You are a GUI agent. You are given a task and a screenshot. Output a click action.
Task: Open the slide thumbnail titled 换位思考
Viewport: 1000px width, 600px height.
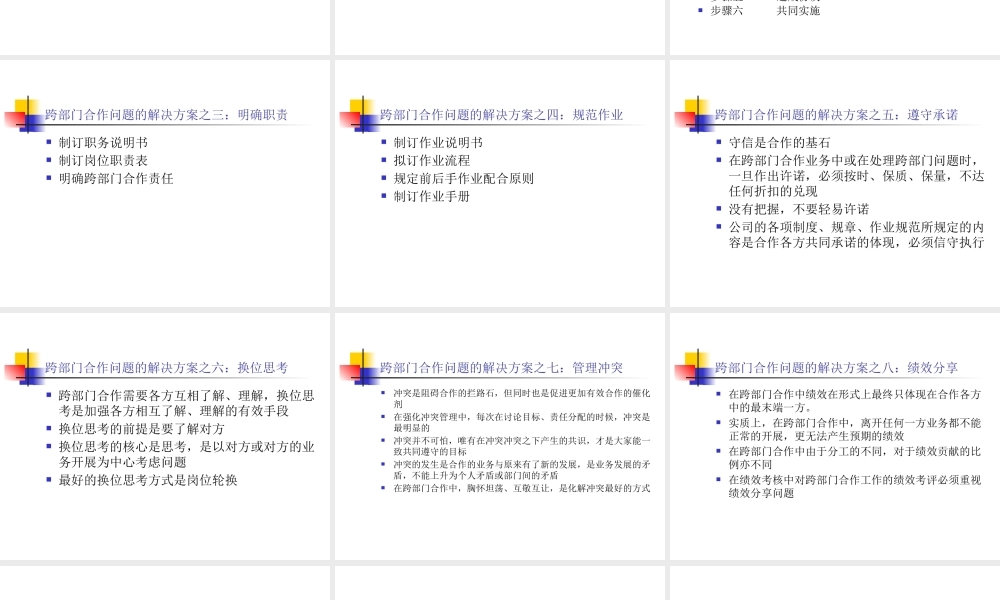click(x=165, y=436)
